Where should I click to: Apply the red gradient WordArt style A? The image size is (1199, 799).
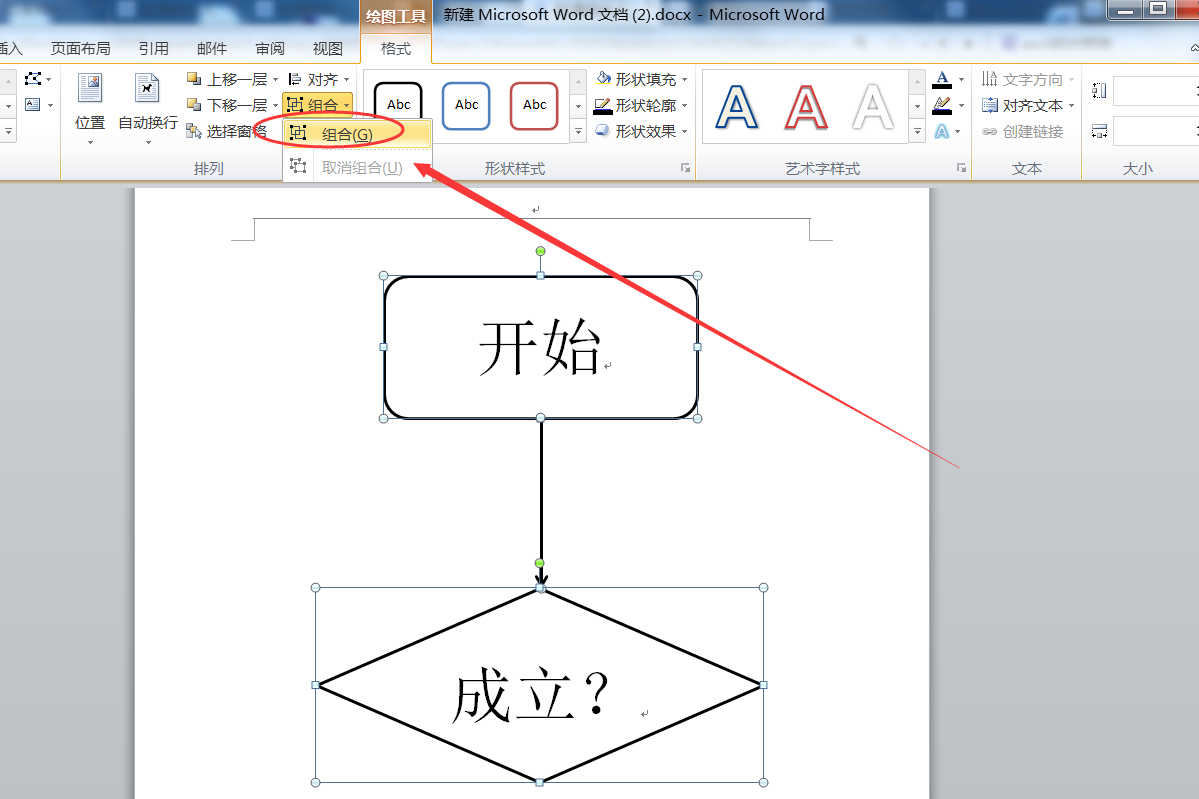806,107
